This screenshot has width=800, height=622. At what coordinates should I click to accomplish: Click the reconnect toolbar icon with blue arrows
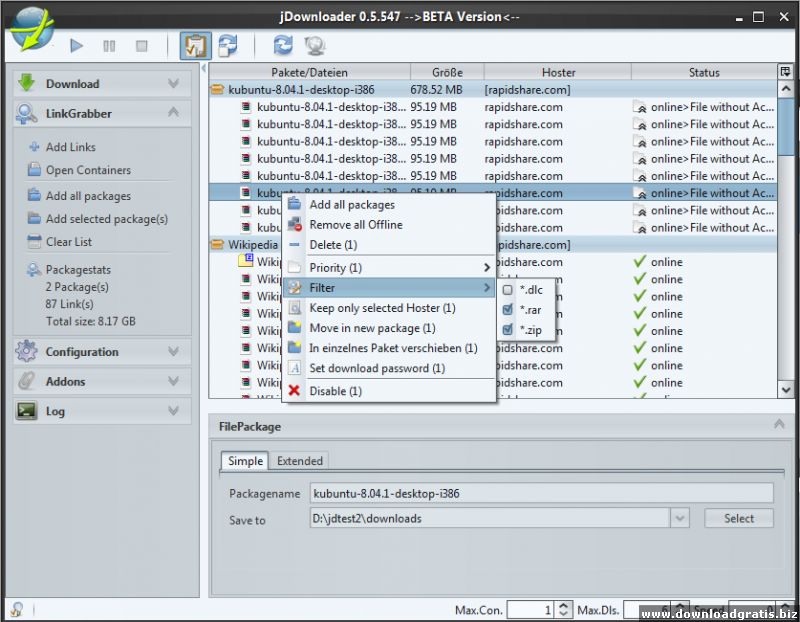click(228, 45)
